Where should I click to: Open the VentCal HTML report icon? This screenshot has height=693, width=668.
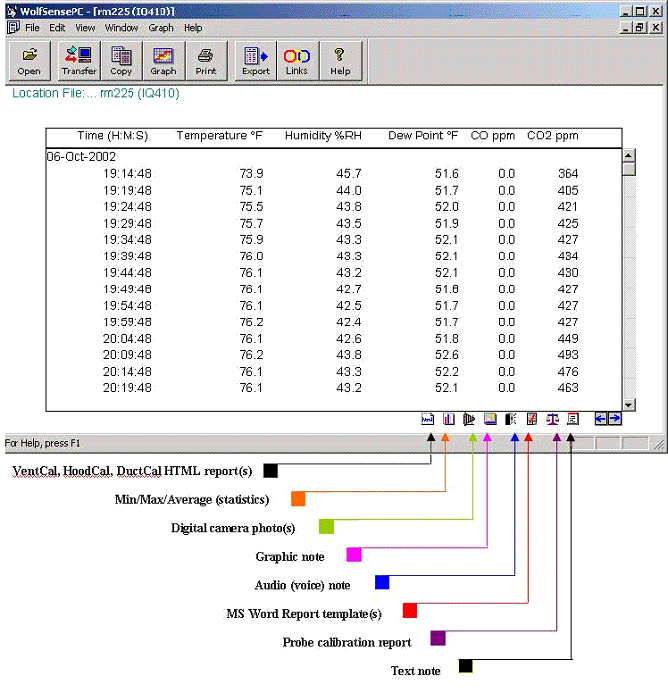pos(428,419)
